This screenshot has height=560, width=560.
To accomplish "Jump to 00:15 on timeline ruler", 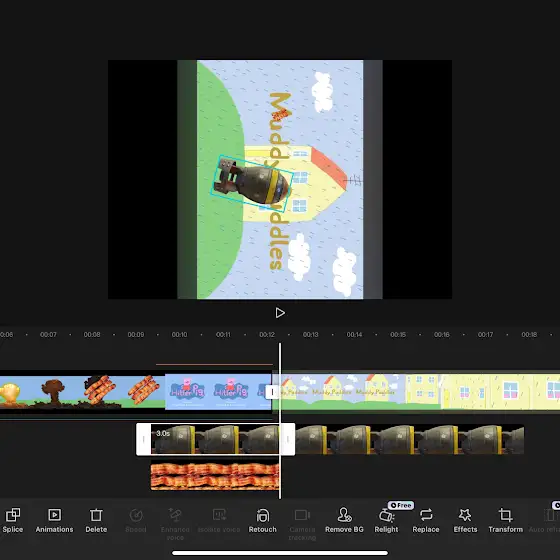I will point(398,335).
